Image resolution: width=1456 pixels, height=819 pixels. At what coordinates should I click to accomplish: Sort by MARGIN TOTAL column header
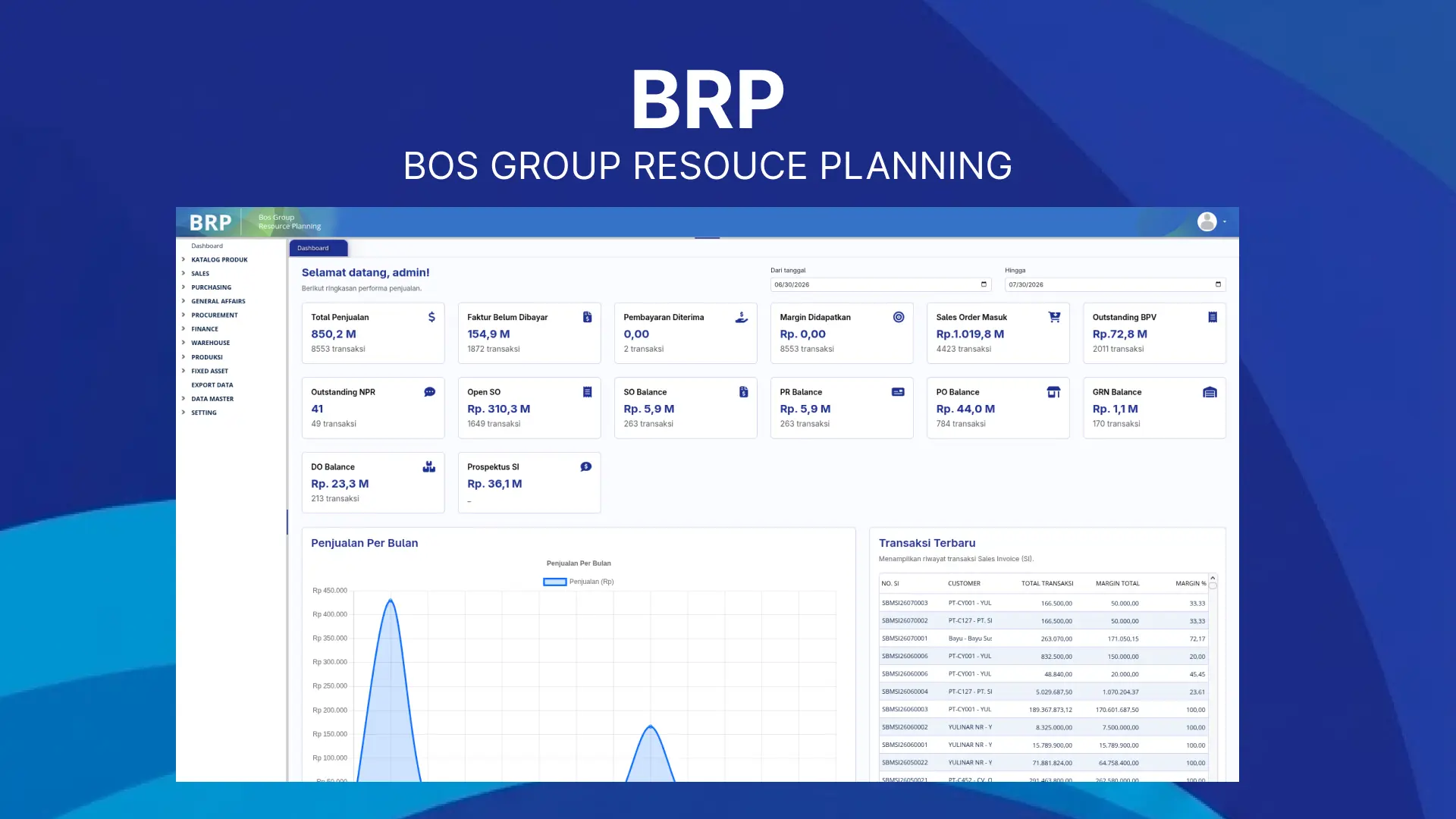[1117, 583]
